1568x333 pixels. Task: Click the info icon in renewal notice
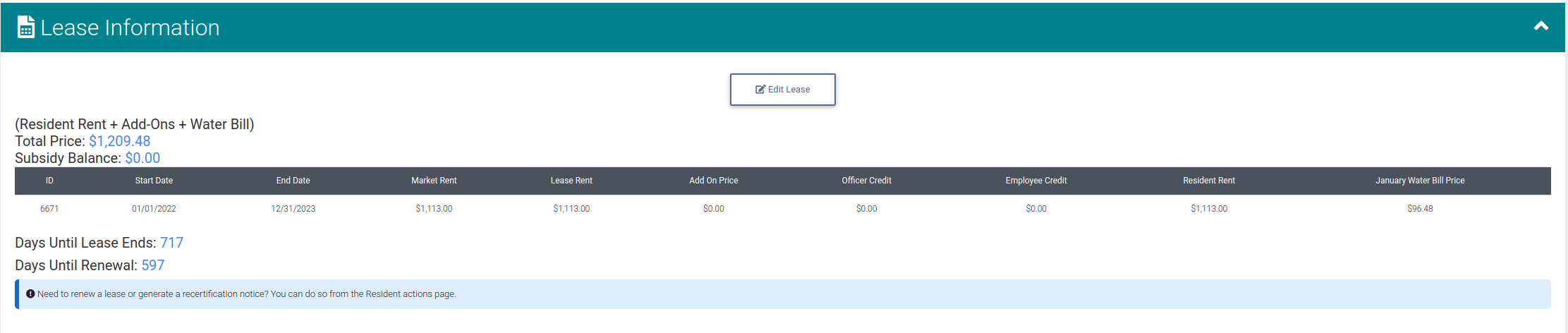pos(30,293)
